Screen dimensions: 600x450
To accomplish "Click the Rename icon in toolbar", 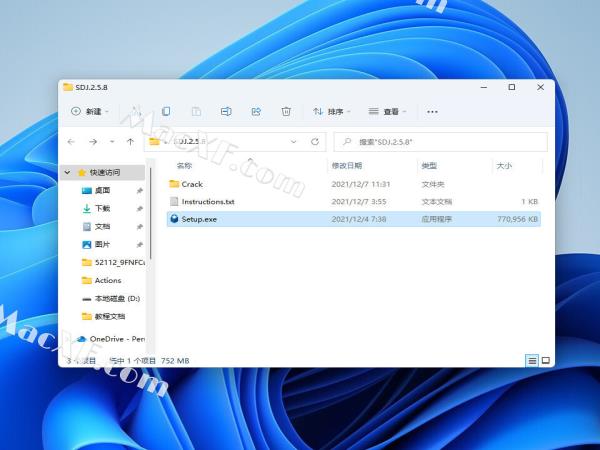I will point(226,111).
